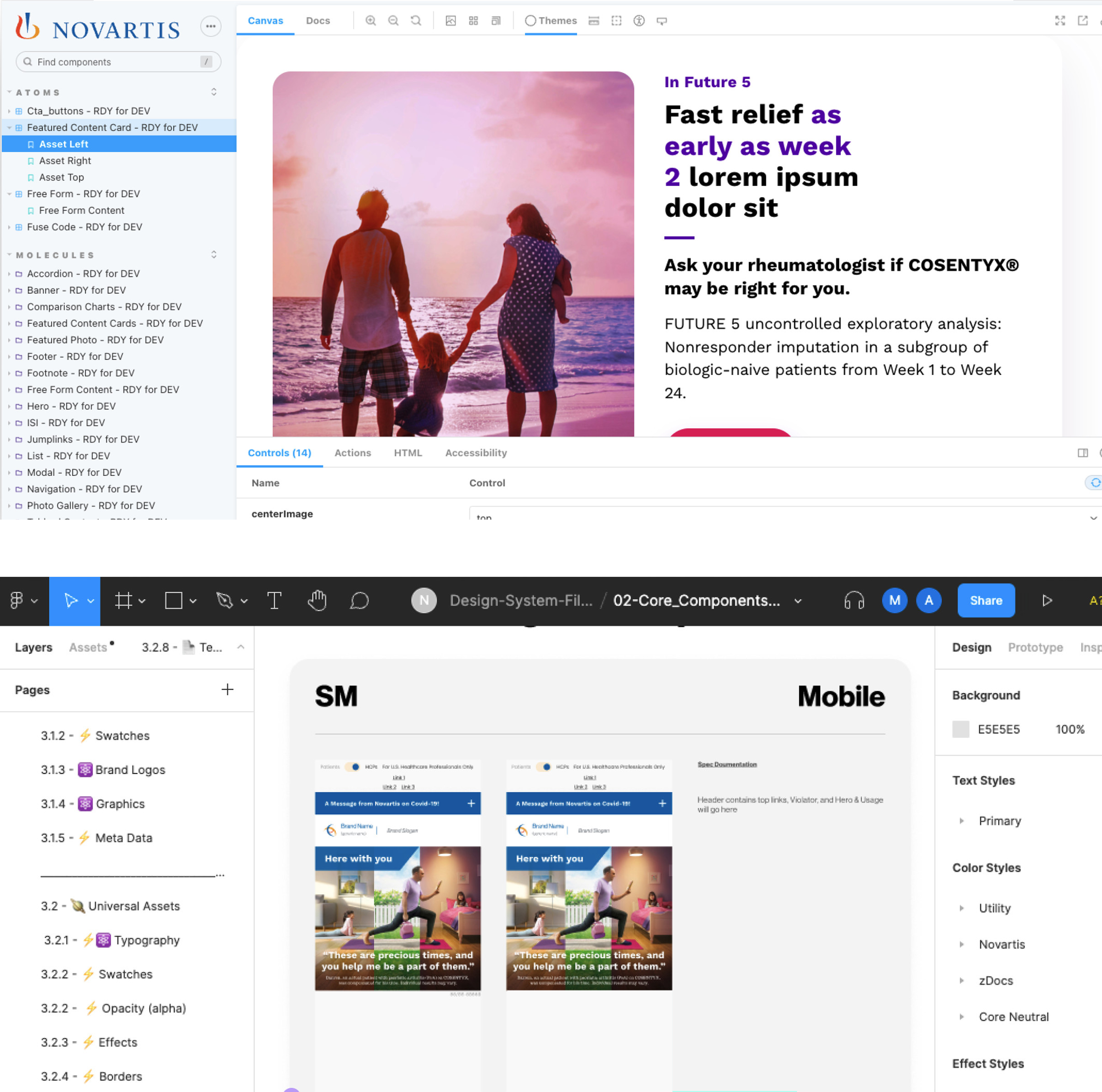1102x1092 pixels.
Task: Click user avatar M in Figma toolbar
Action: point(894,600)
